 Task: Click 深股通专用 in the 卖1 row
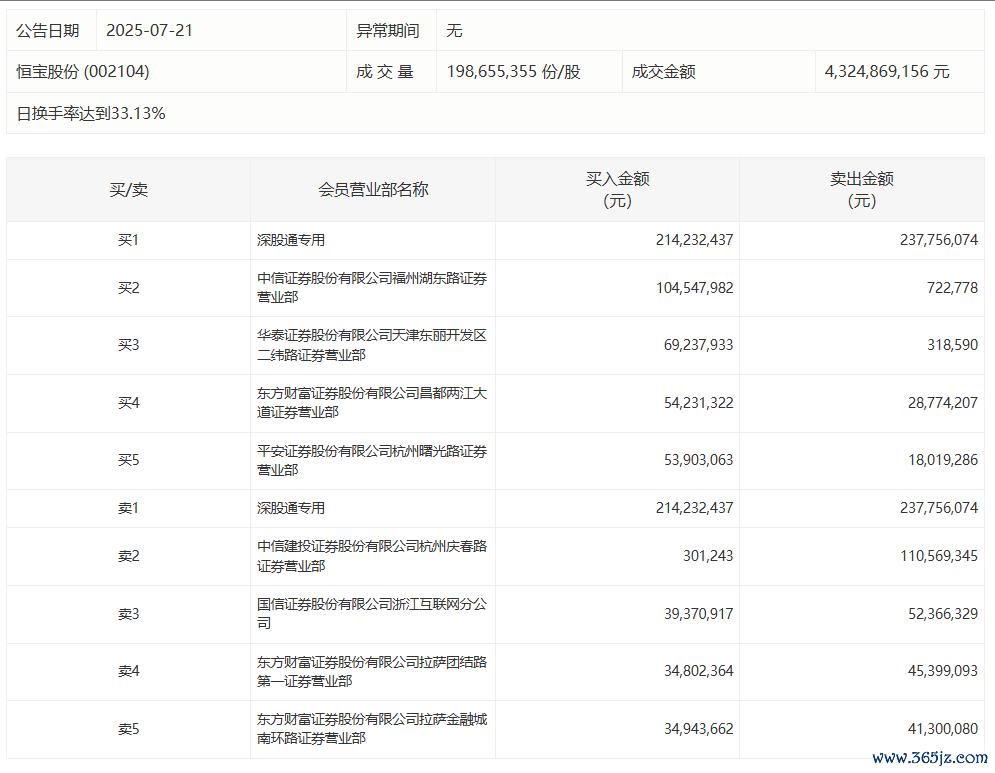[291, 508]
